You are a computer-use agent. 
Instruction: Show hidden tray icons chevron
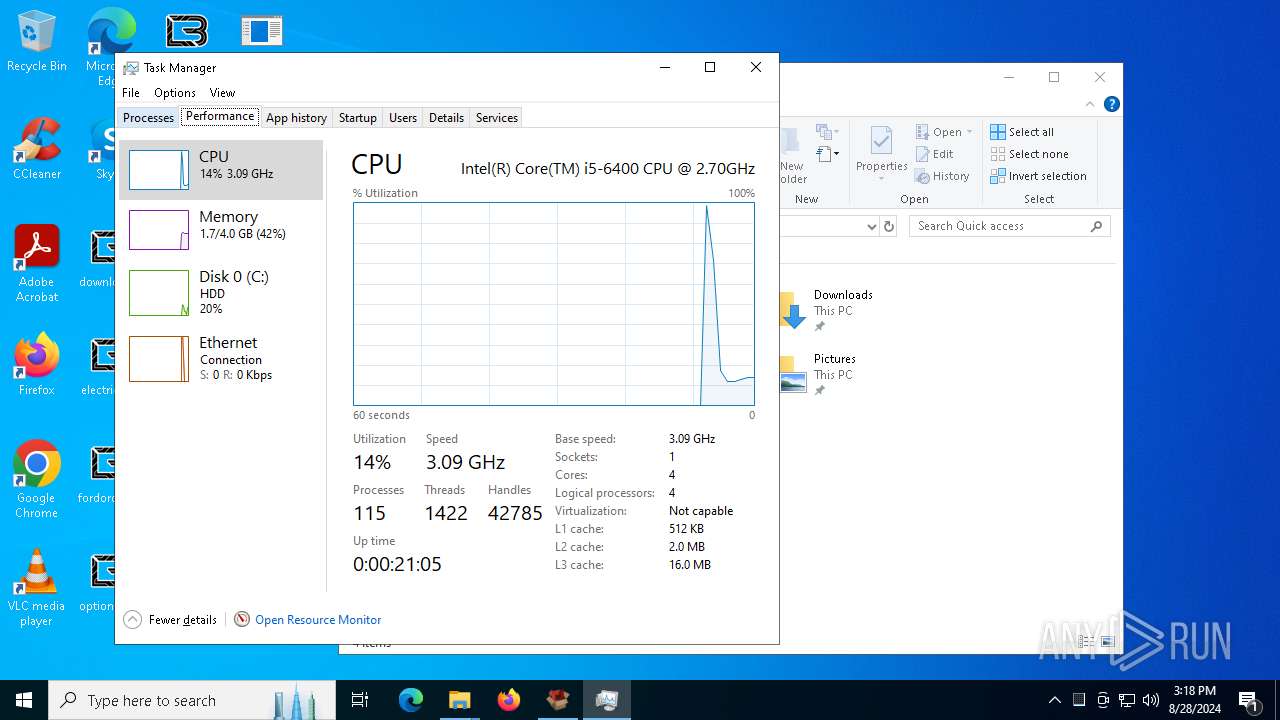1054,700
